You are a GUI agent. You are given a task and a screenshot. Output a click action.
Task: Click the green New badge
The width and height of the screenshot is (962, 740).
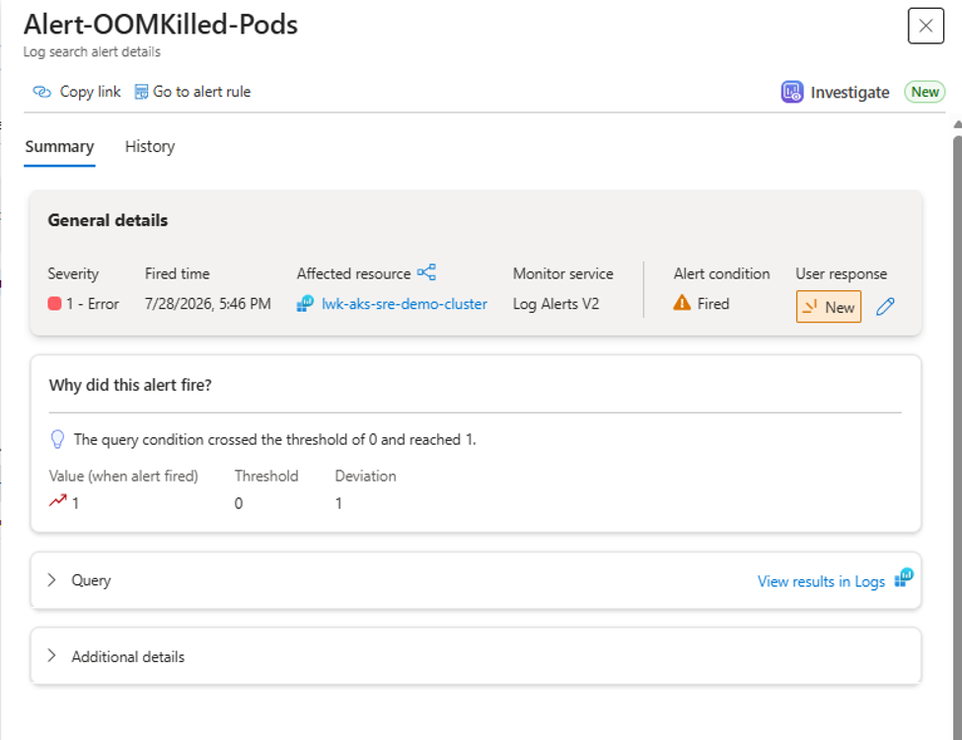pos(925,92)
